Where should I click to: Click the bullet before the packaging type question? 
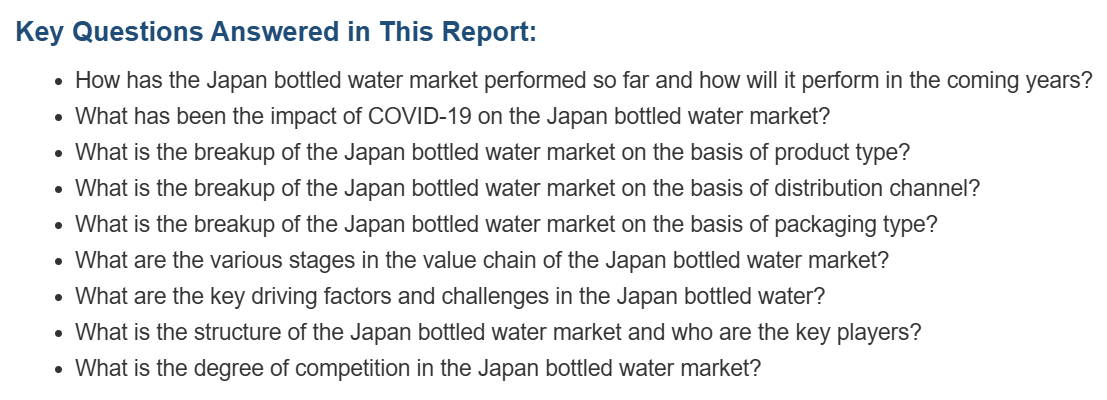point(60,226)
